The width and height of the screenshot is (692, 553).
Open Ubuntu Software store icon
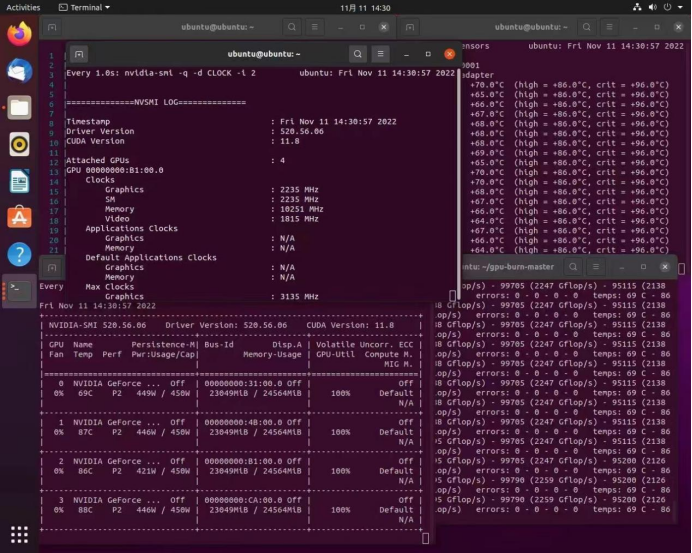pos(19,218)
